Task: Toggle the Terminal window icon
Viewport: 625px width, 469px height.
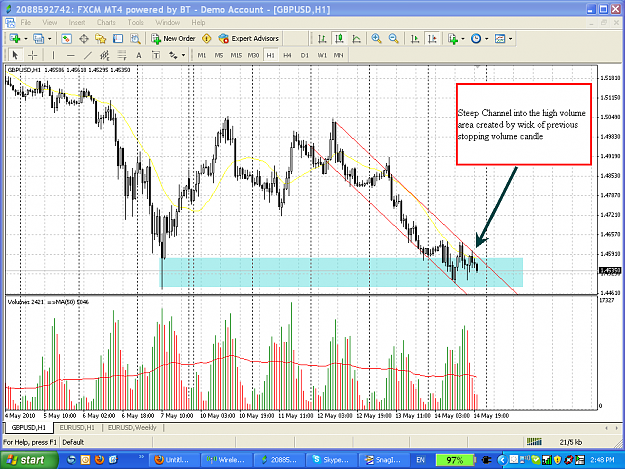Action: tap(118, 39)
